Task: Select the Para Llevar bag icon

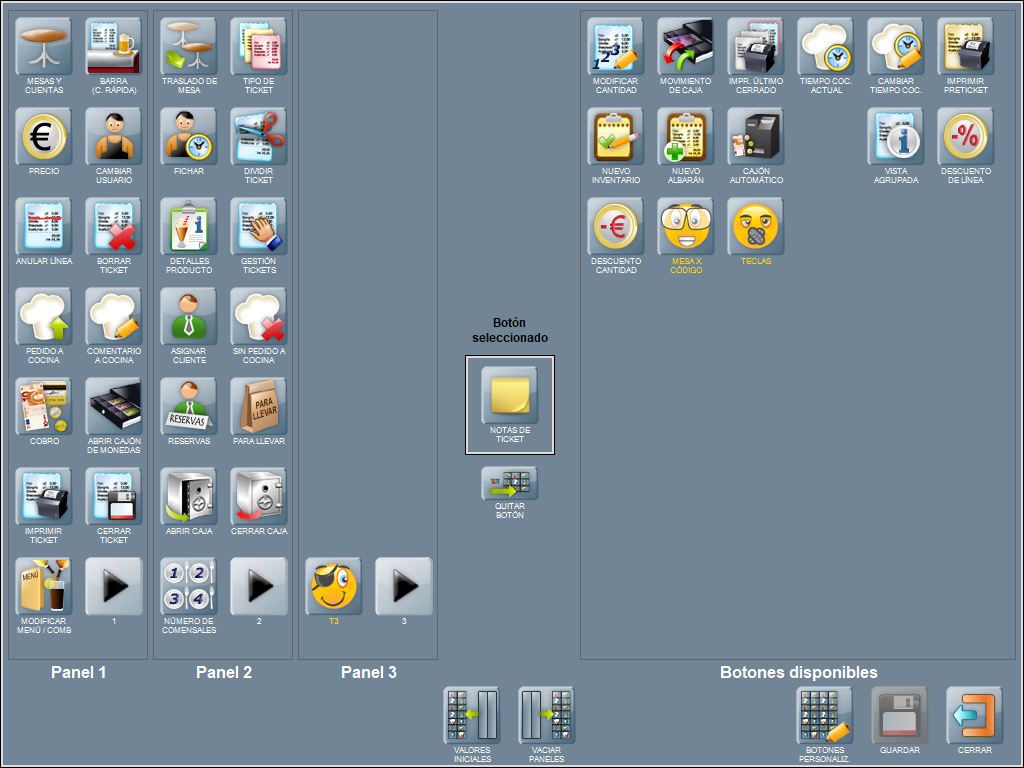Action: click(x=259, y=406)
